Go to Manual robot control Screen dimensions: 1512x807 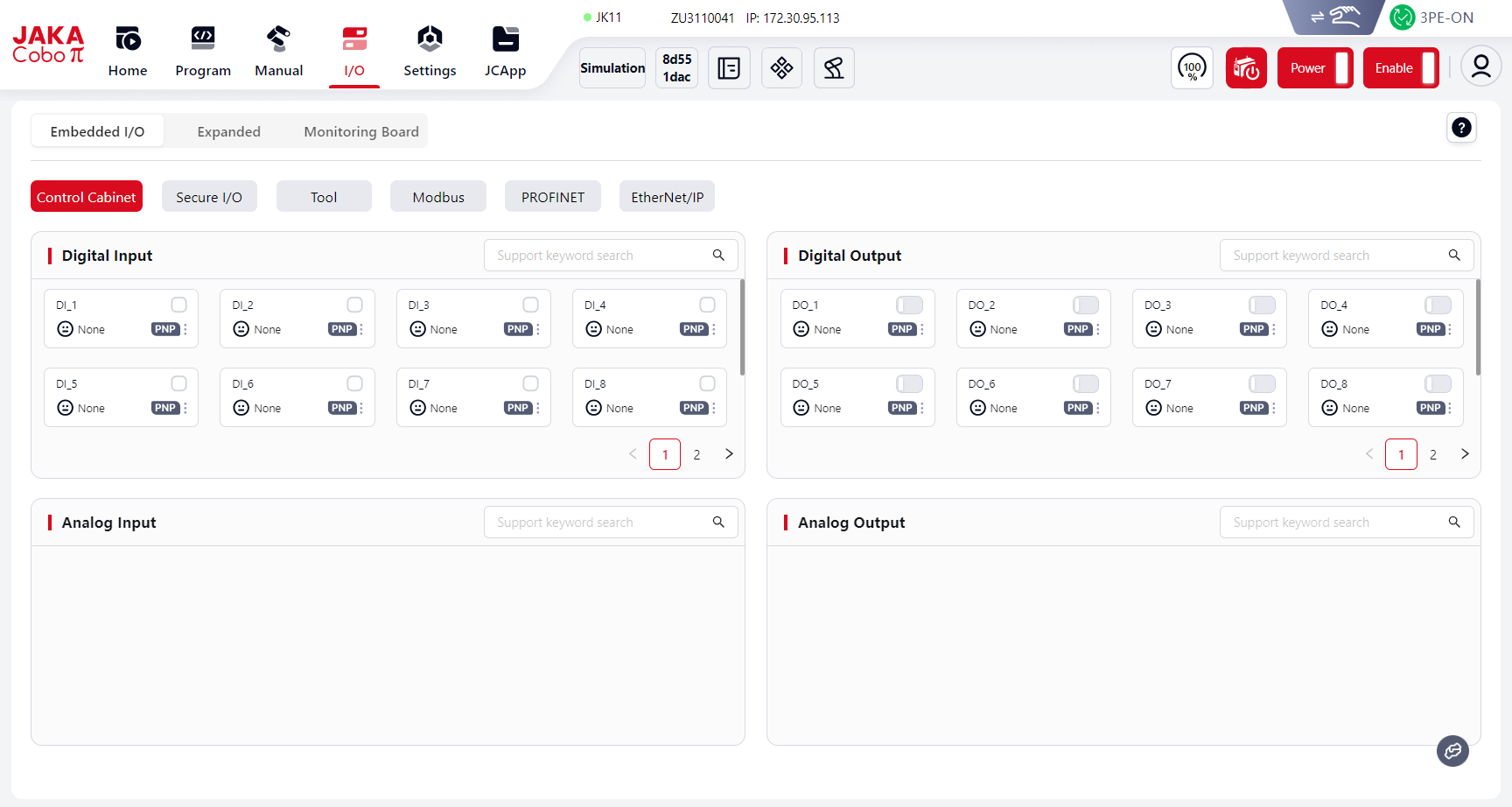point(278,39)
